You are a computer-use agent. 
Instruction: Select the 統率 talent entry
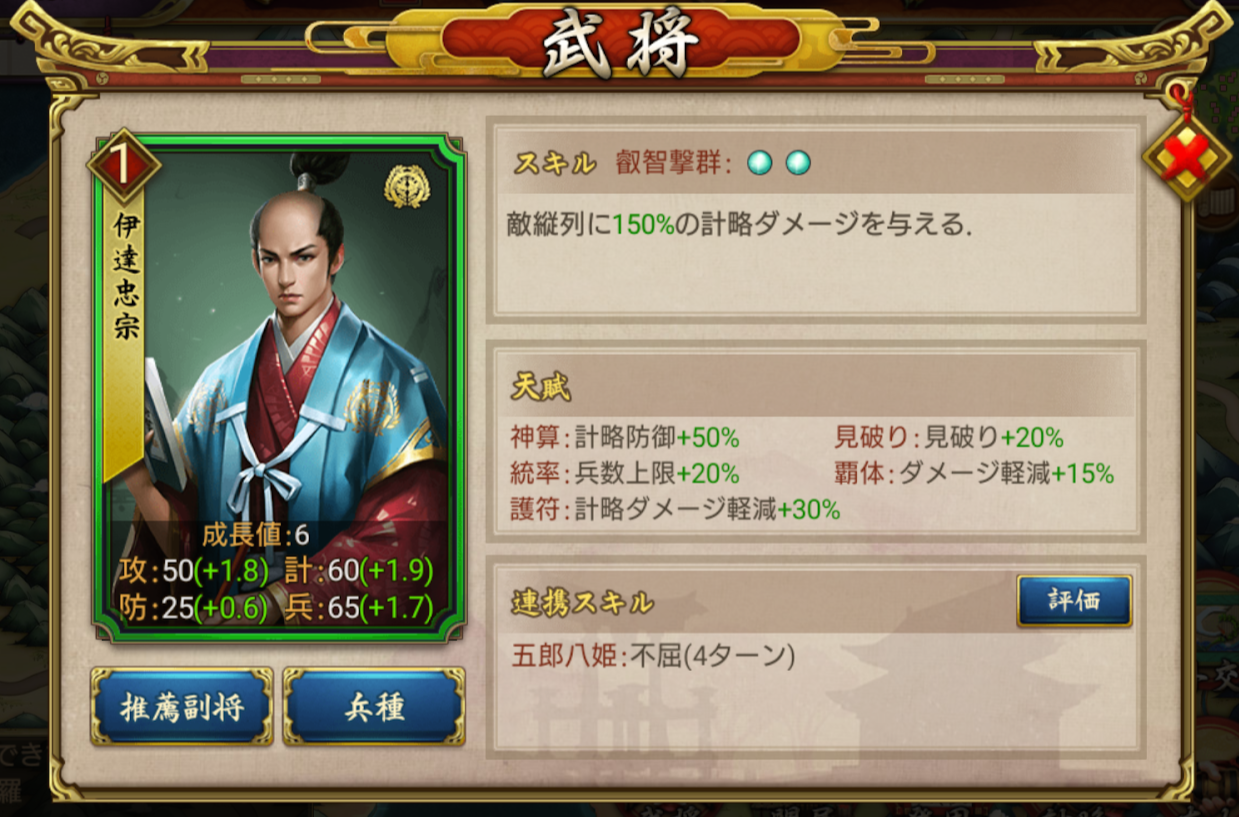tap(625, 473)
